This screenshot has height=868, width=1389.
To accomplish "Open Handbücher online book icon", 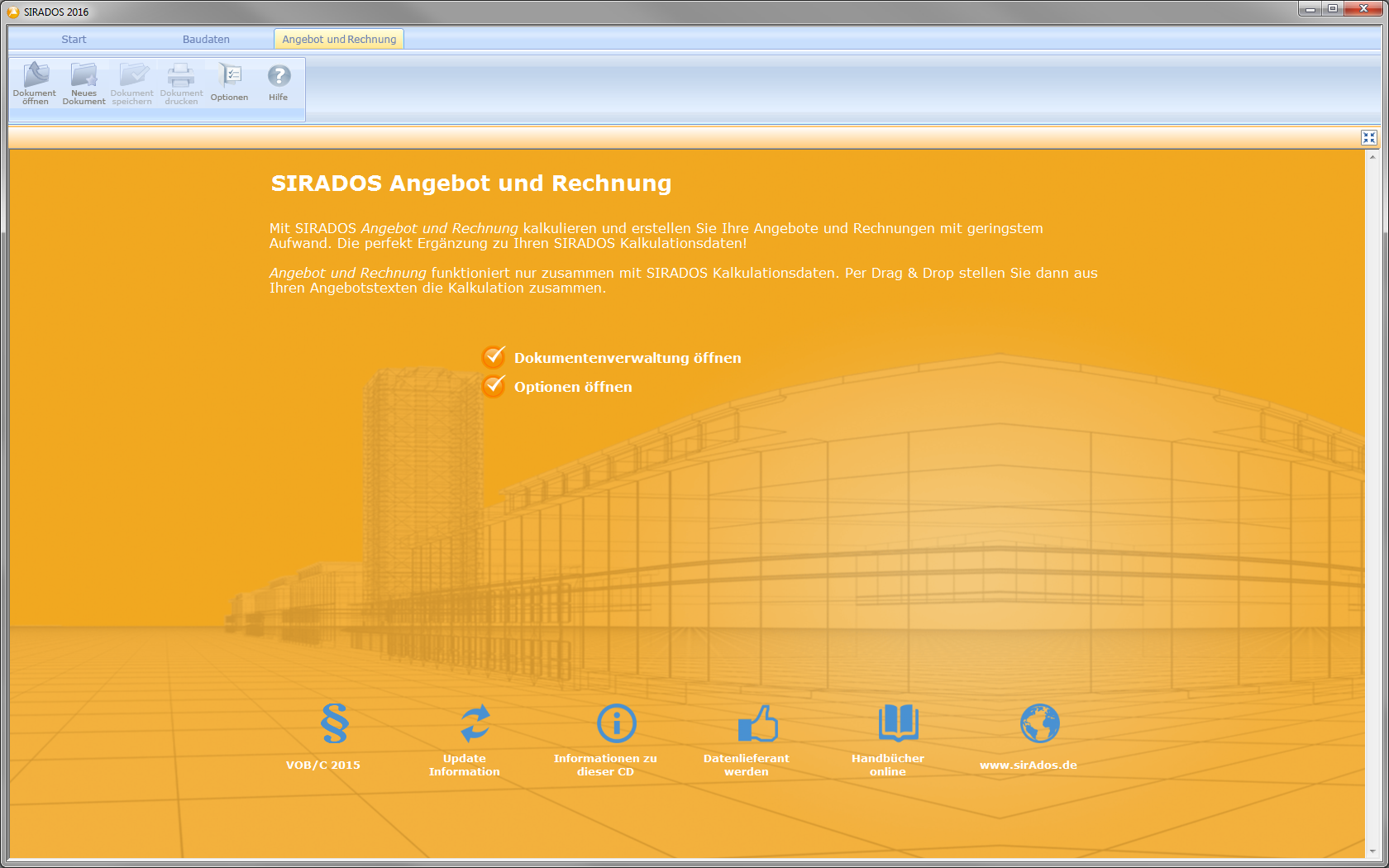I will pyautogui.click(x=899, y=723).
